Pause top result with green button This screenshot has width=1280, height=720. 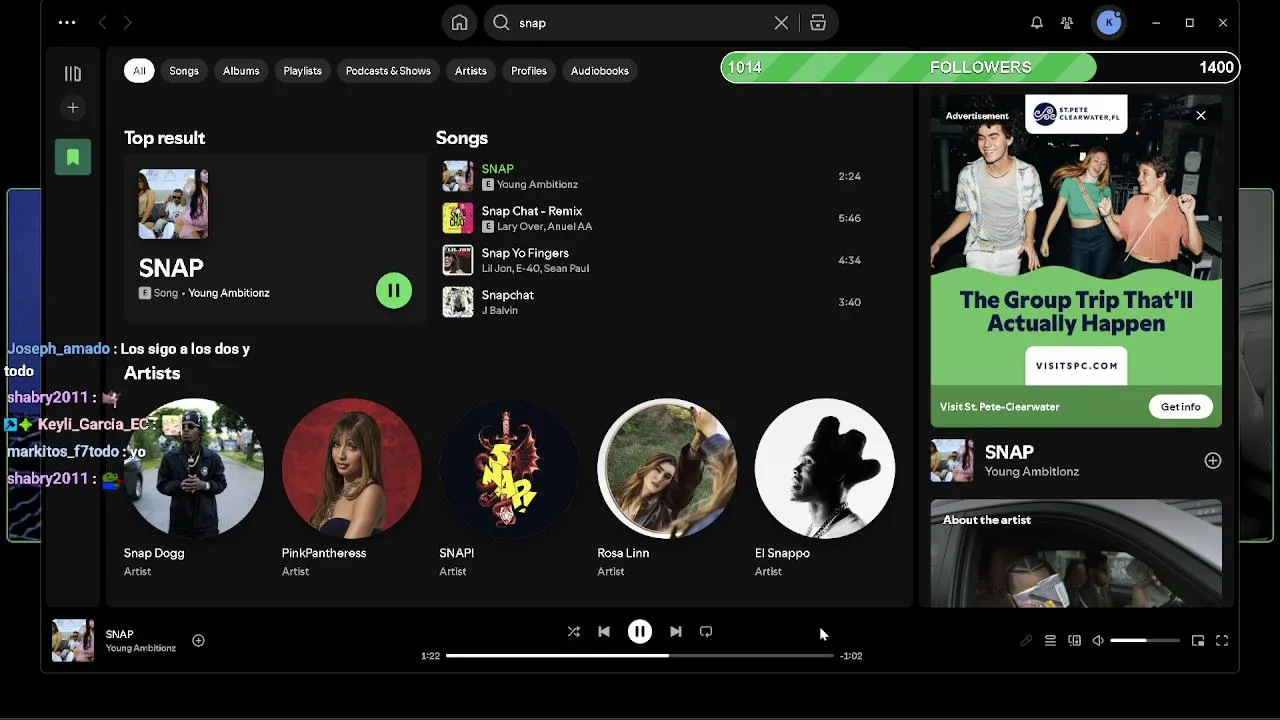[394, 291]
